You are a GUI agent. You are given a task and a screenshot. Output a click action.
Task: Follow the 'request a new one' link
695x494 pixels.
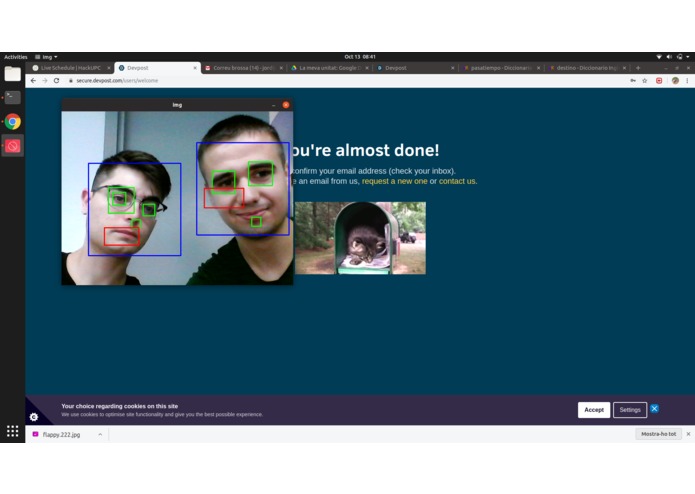point(394,181)
